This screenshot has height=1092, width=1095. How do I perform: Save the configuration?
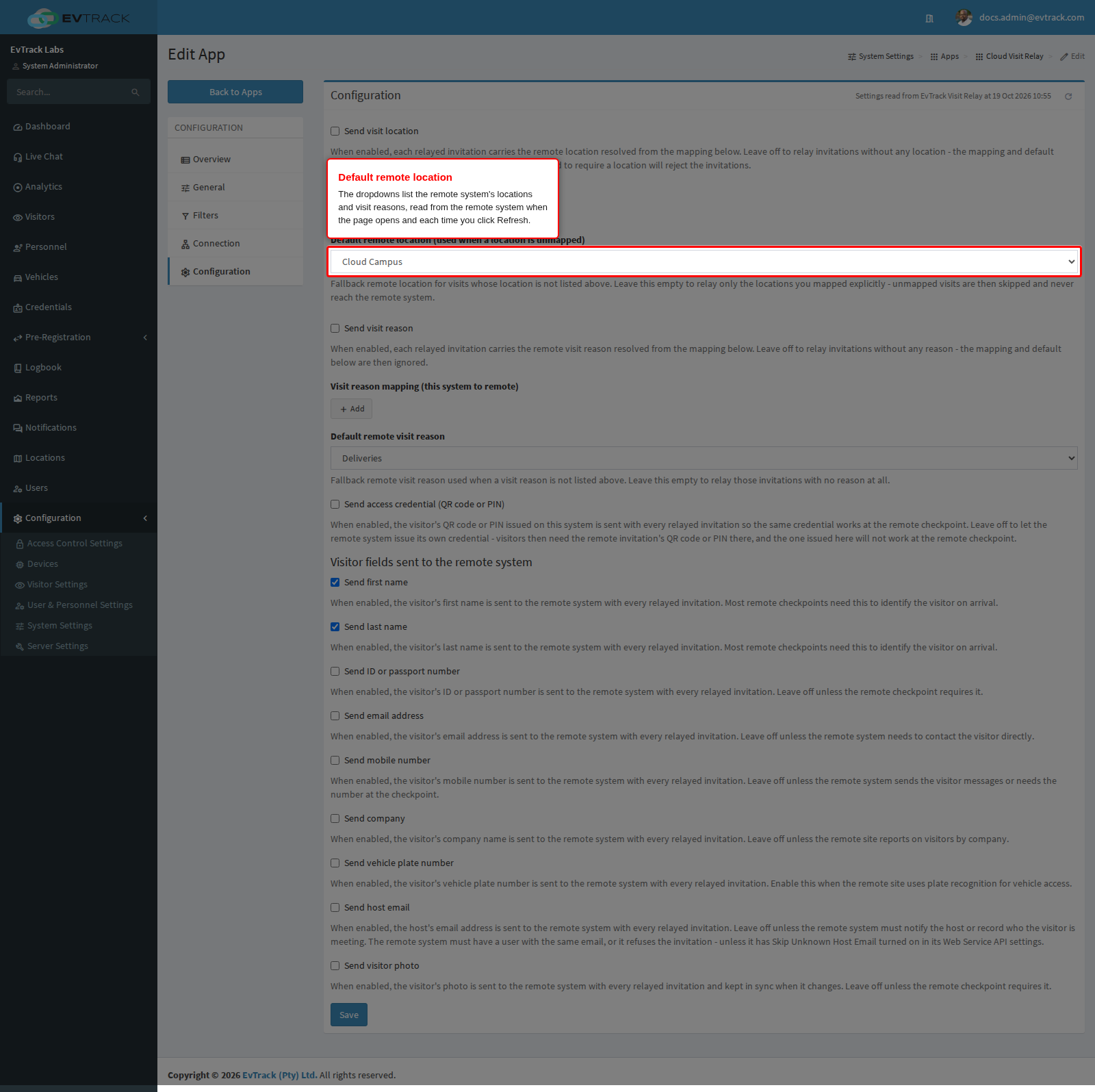pyautogui.click(x=349, y=1015)
